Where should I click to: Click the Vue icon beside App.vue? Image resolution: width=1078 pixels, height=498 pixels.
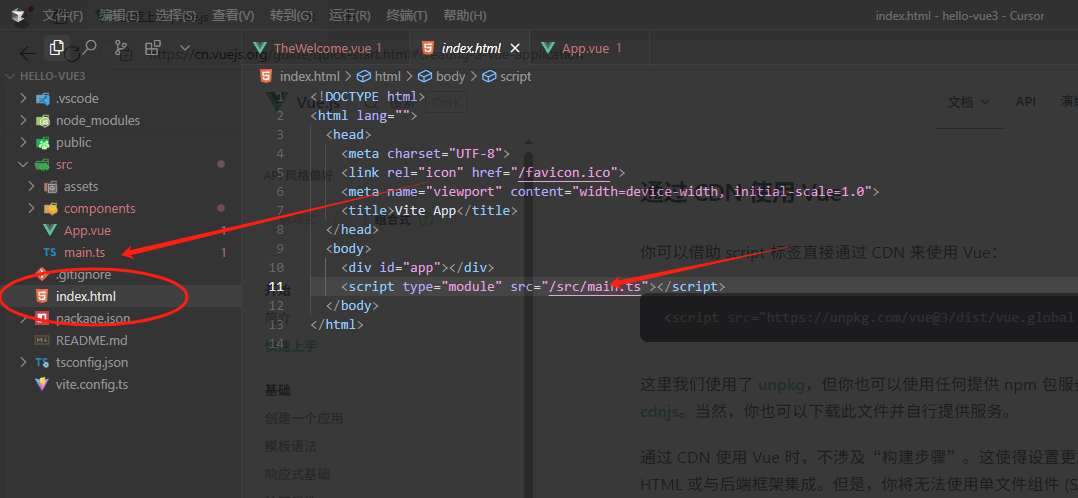pyautogui.click(x=50, y=230)
